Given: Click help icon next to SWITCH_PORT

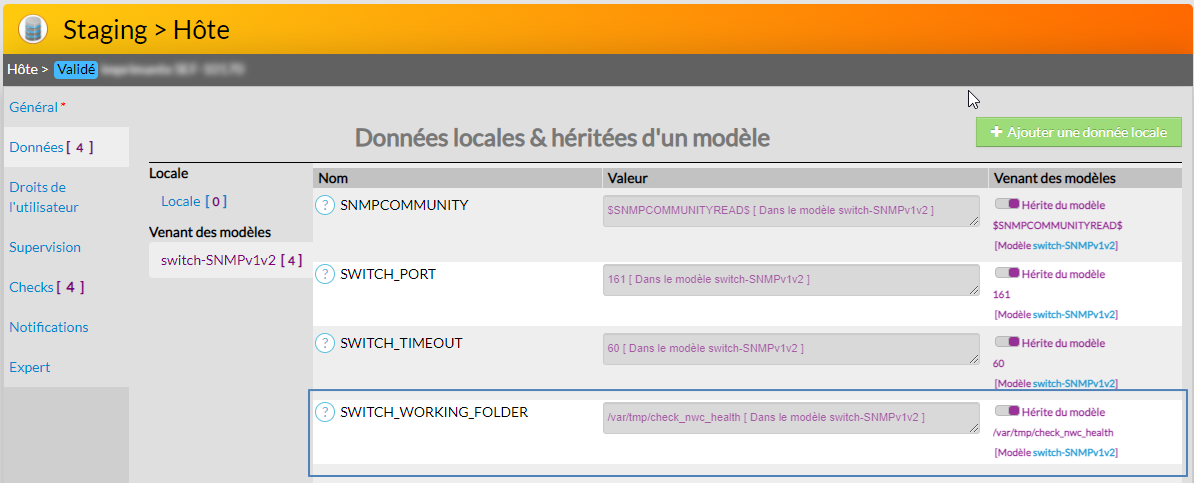Looking at the screenshot, I should [325, 273].
